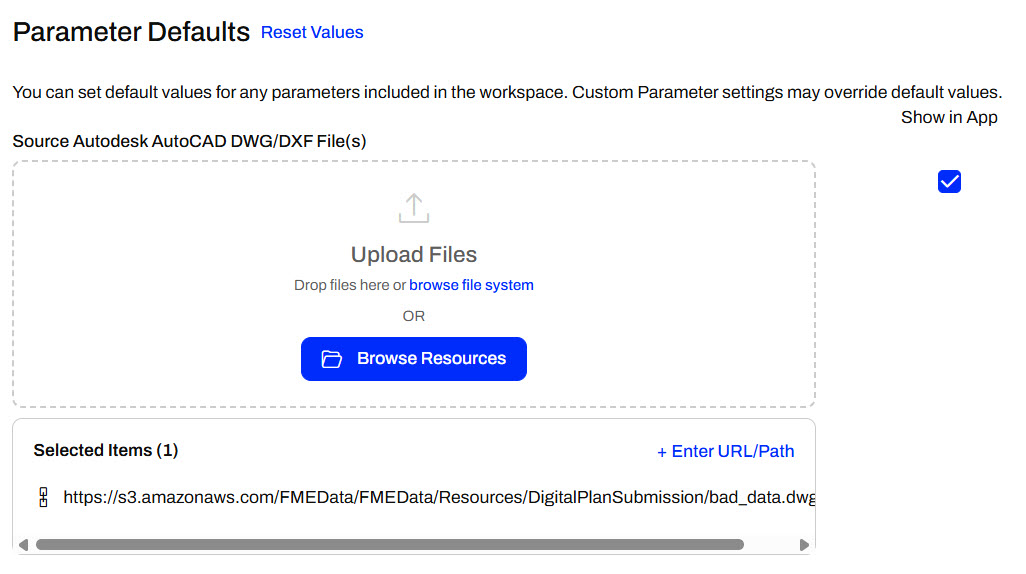Click the OR separator text
The image size is (1026, 574).
(413, 316)
